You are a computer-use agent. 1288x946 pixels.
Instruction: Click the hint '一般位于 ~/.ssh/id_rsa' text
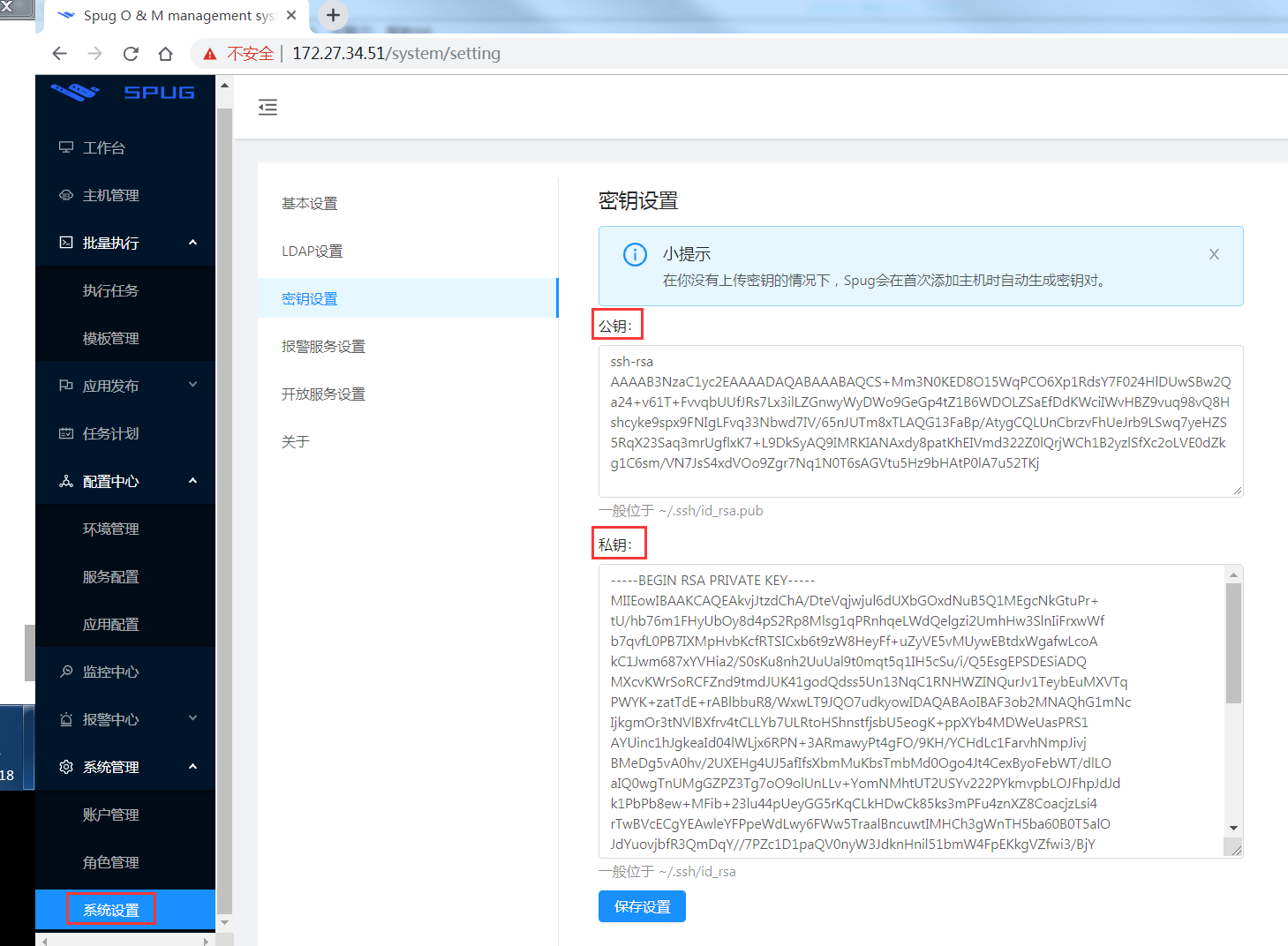pyautogui.click(x=667, y=871)
